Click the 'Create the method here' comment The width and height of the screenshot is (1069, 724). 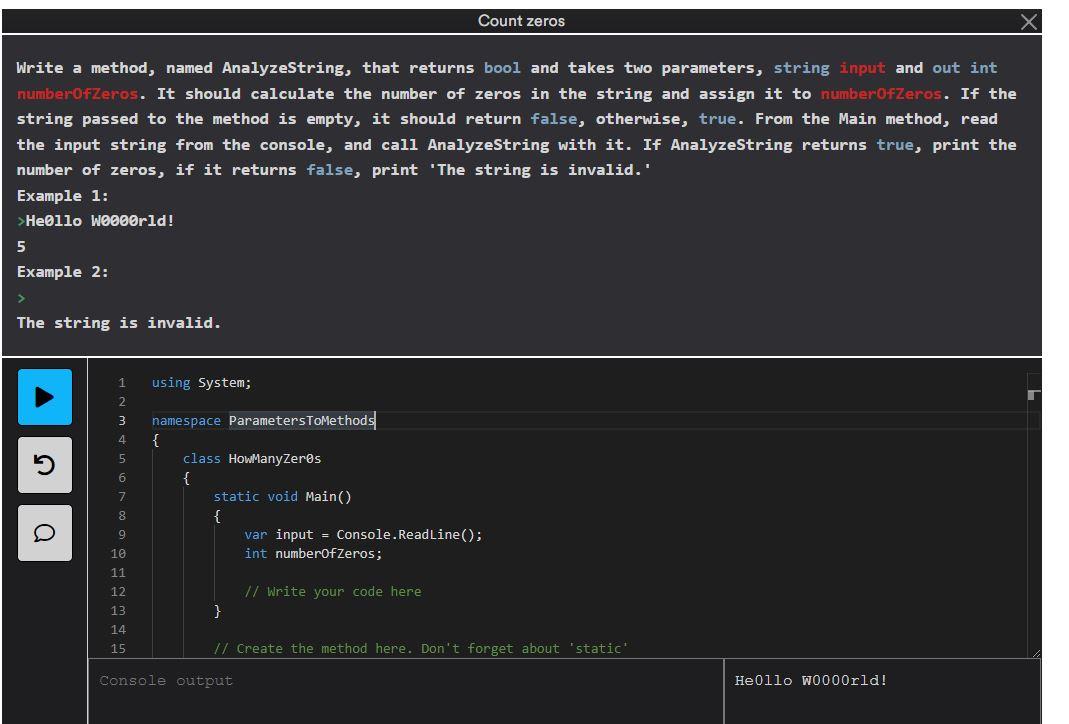point(420,648)
